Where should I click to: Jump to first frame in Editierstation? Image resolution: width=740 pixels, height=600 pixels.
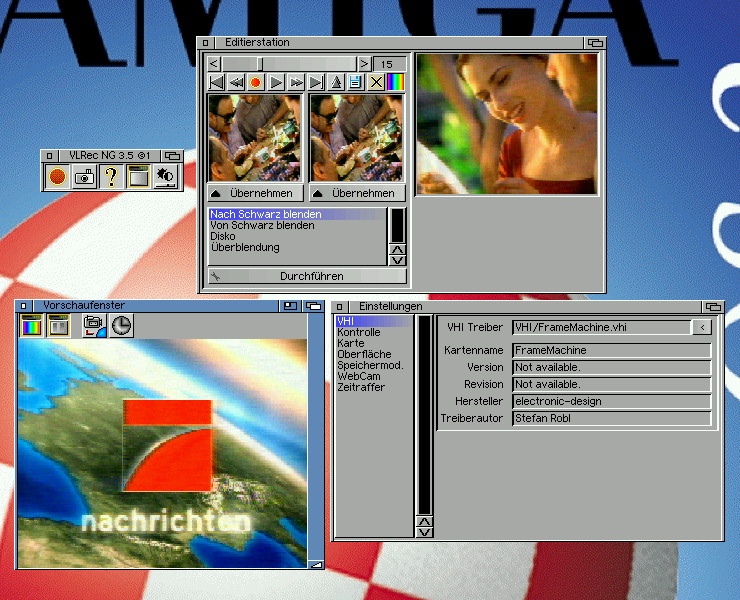(x=216, y=83)
